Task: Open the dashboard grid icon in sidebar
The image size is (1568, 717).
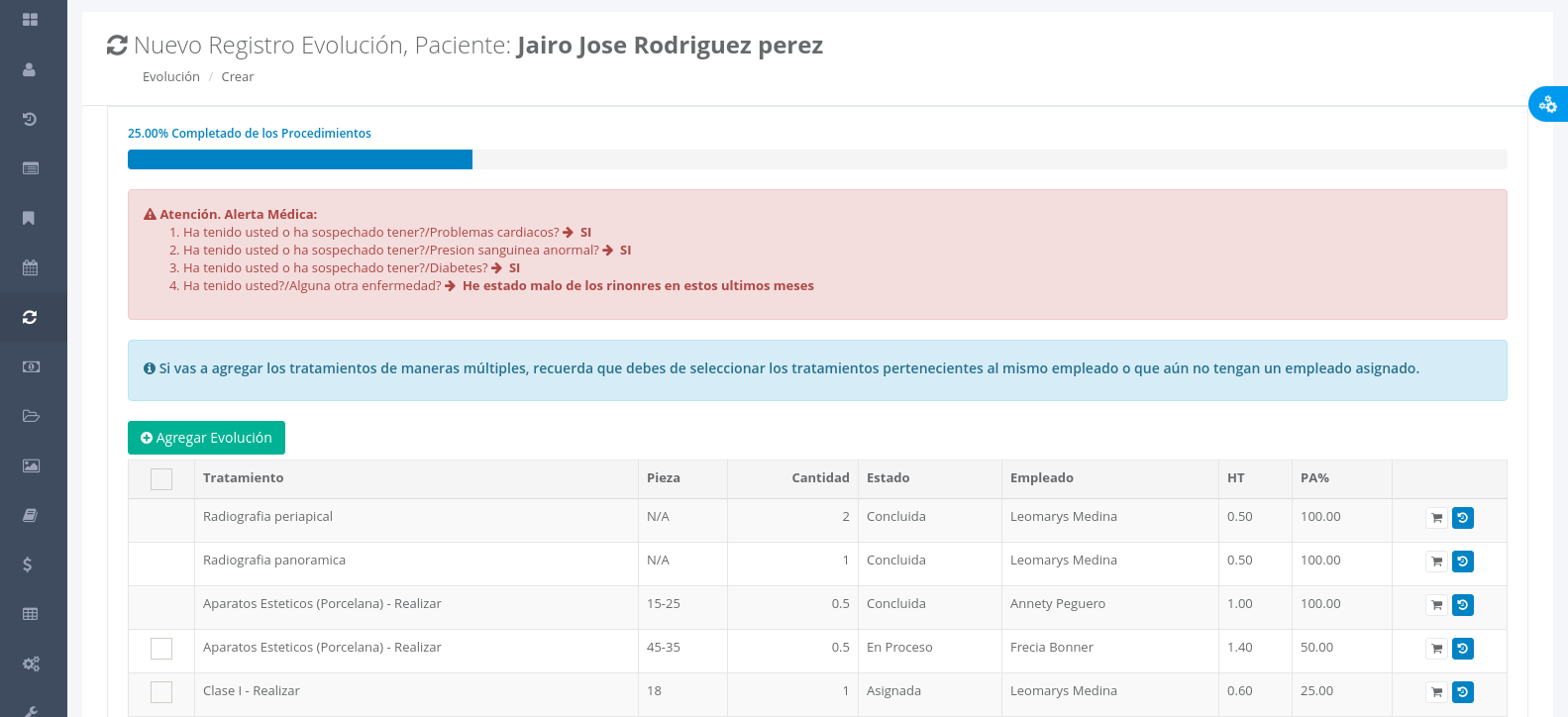Action: pyautogui.click(x=30, y=20)
